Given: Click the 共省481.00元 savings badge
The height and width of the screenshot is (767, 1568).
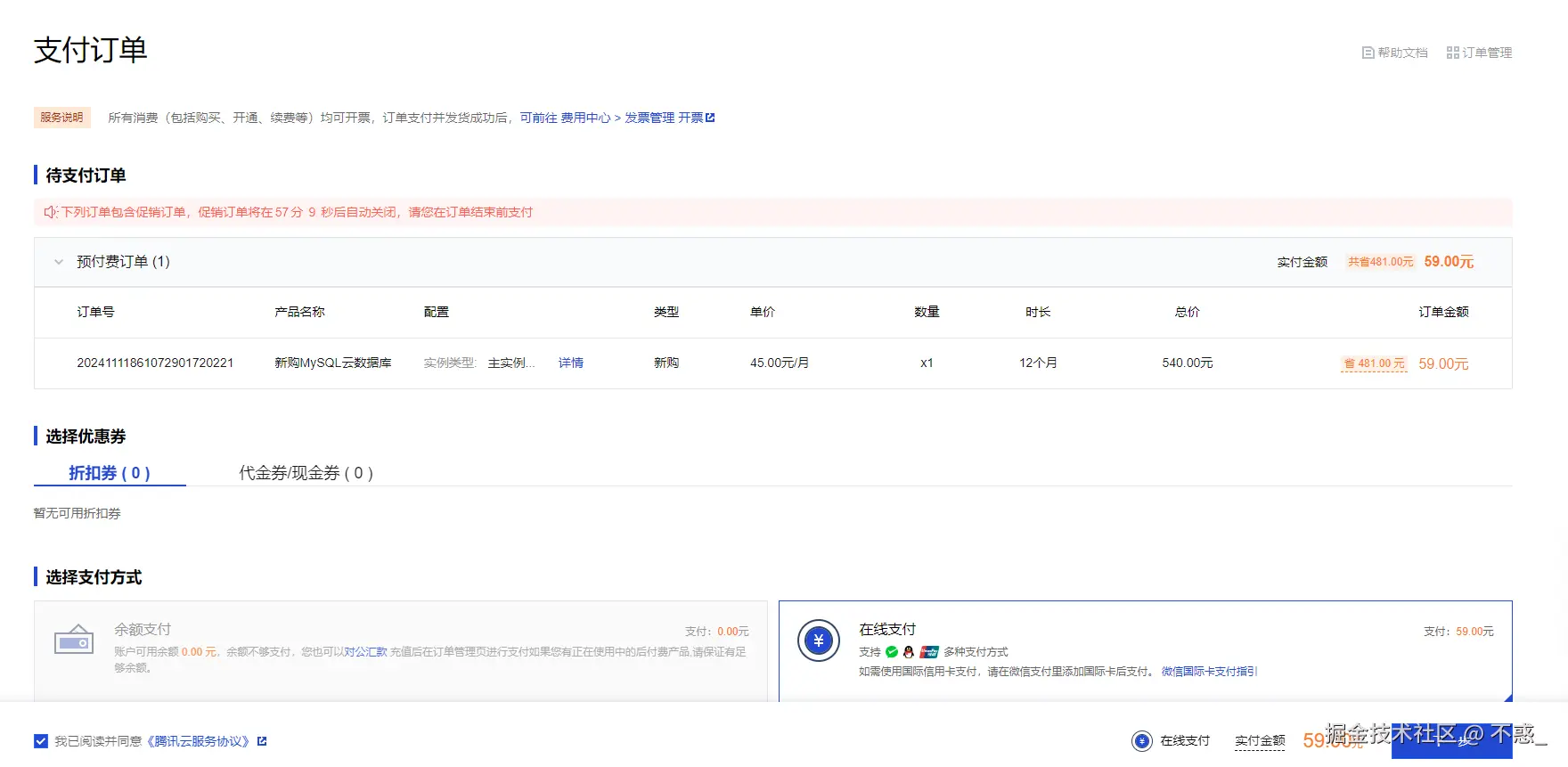Looking at the screenshot, I should [1380, 262].
